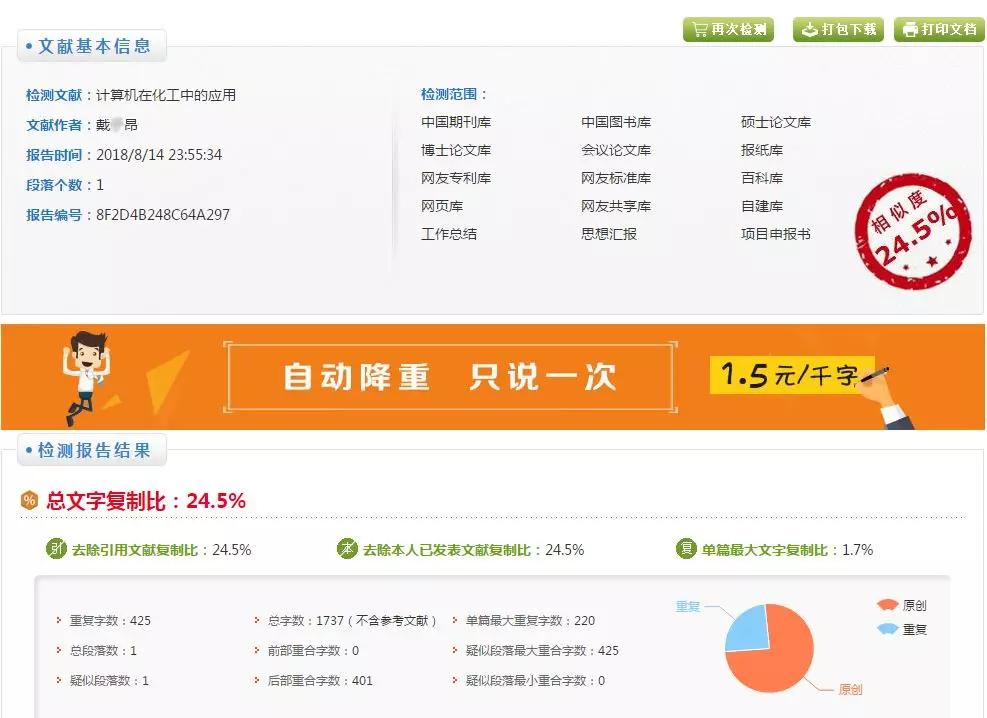Viewport: 987px width, 718px height.
Task: Click the shopping cart icon on 再次检测
Action: pyautogui.click(x=700, y=29)
